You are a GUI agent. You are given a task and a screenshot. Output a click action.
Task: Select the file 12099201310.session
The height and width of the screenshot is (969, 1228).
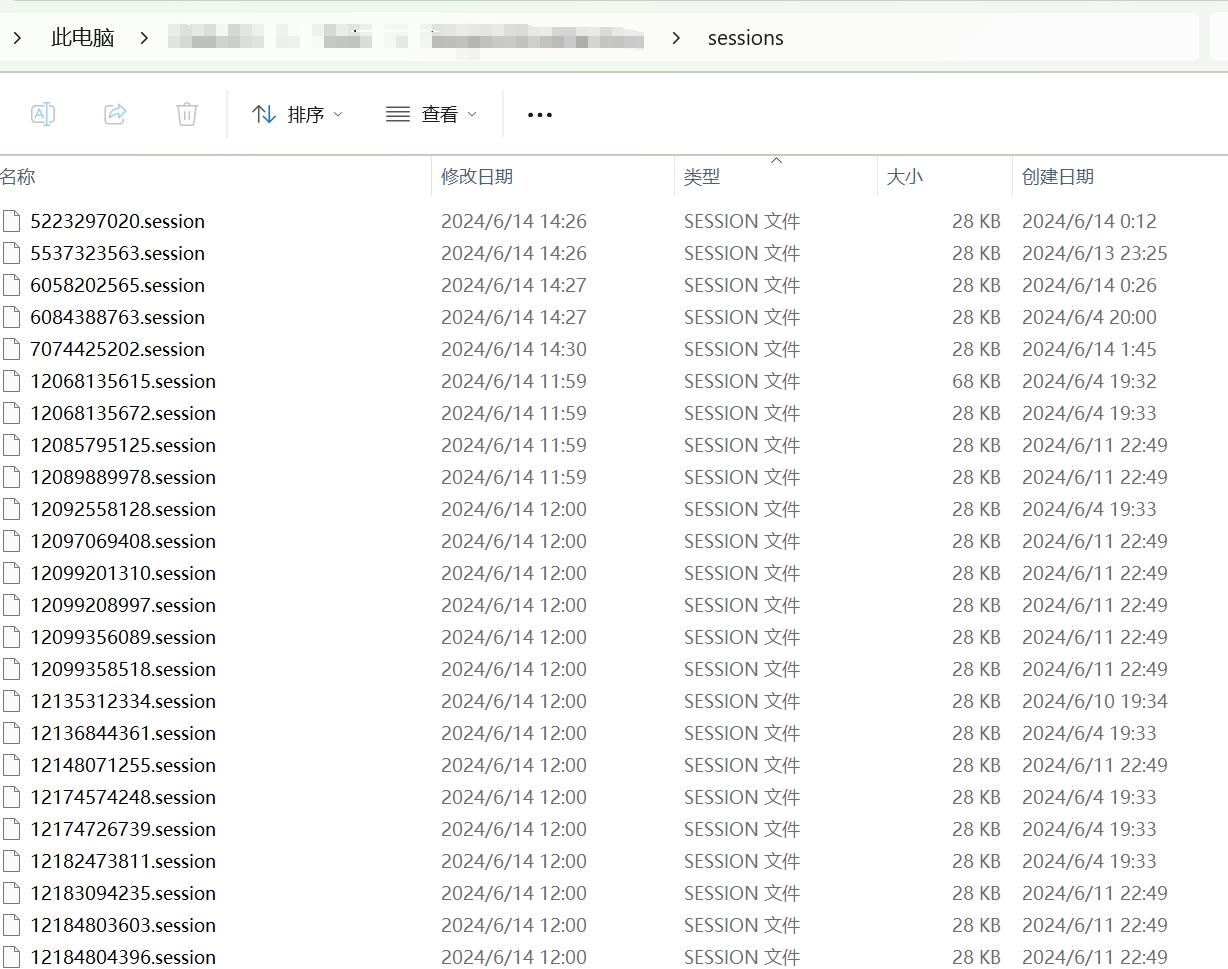click(x=123, y=573)
